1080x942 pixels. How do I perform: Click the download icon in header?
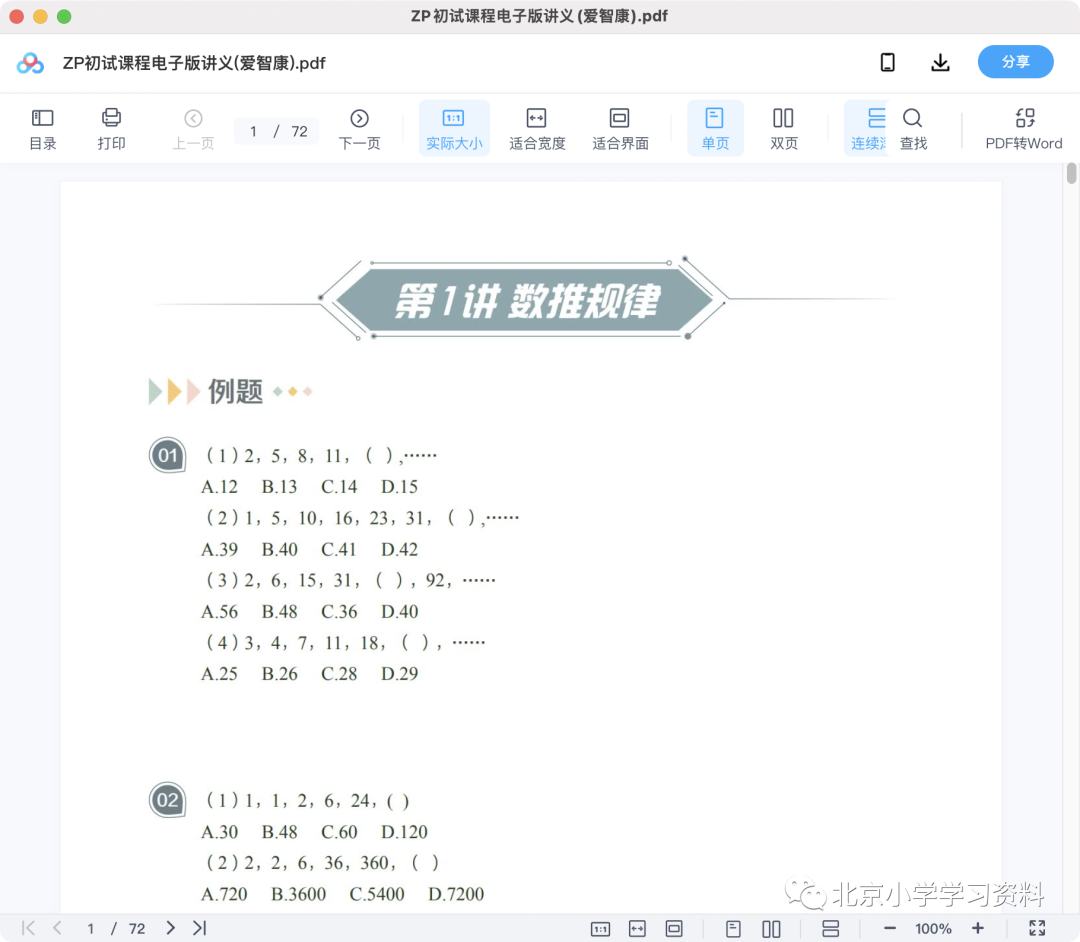coord(940,63)
